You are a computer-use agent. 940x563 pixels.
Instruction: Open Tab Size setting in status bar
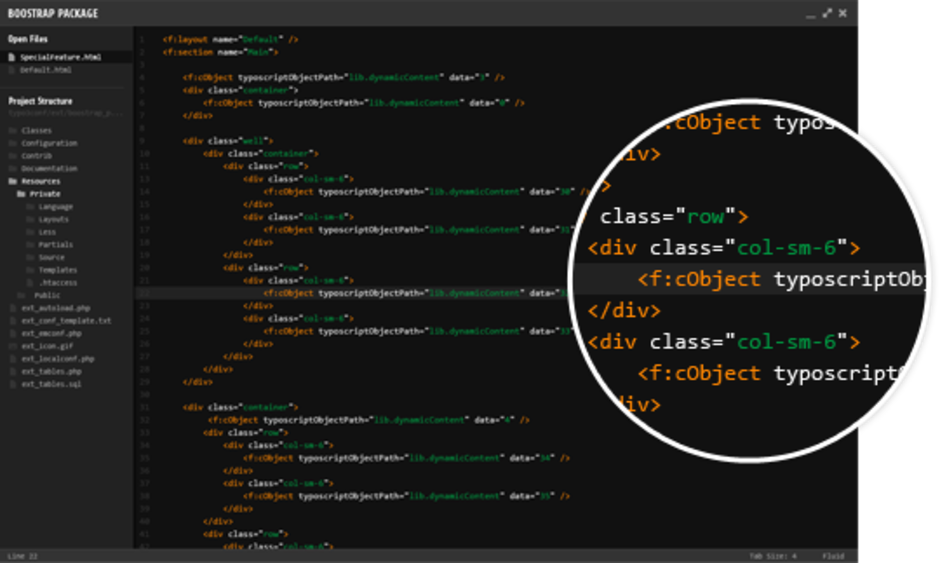pyautogui.click(x=773, y=556)
